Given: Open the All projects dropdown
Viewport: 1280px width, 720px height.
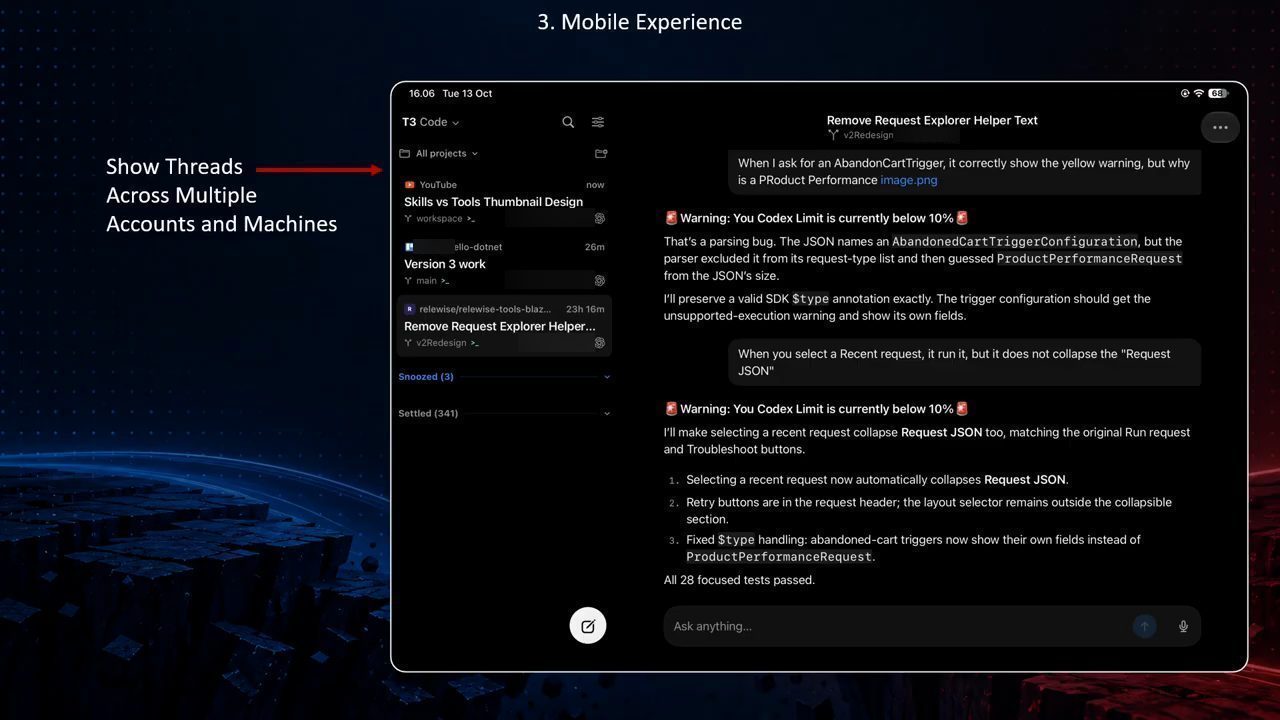Looking at the screenshot, I should (x=439, y=154).
